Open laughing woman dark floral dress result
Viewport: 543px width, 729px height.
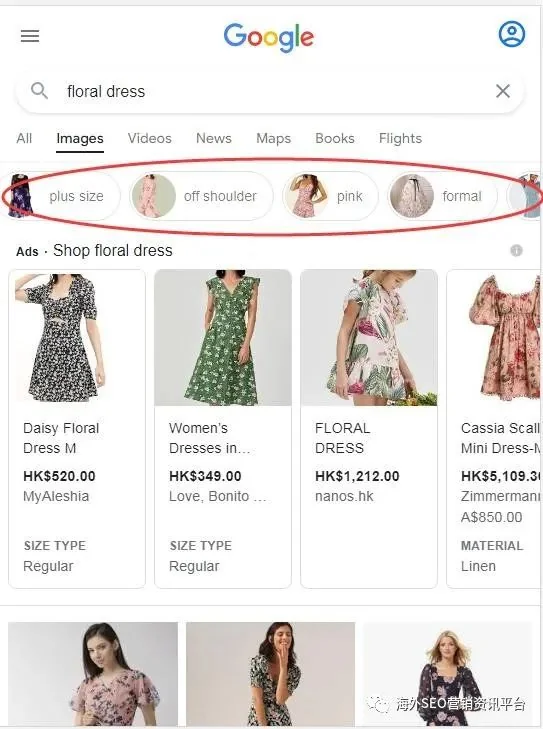coord(271,674)
